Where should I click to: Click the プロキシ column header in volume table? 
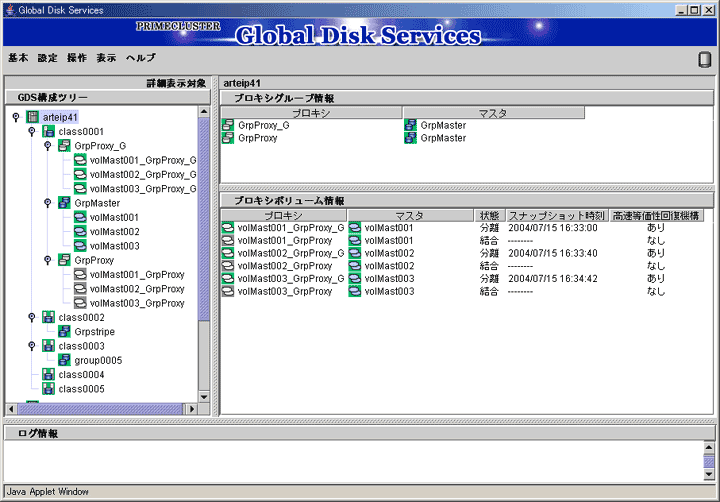284,215
